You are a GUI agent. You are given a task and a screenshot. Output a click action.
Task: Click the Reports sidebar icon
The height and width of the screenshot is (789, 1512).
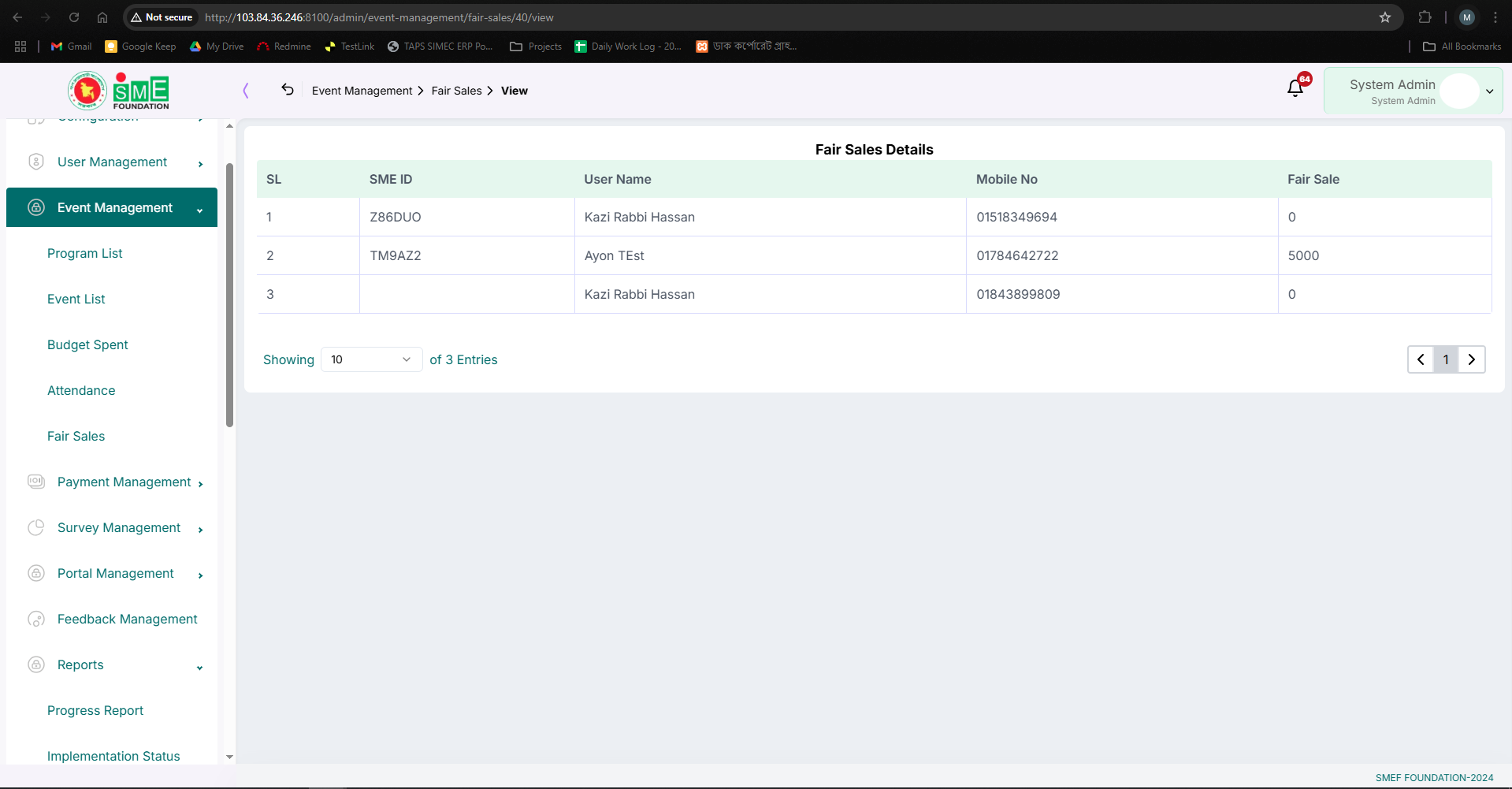click(36, 664)
